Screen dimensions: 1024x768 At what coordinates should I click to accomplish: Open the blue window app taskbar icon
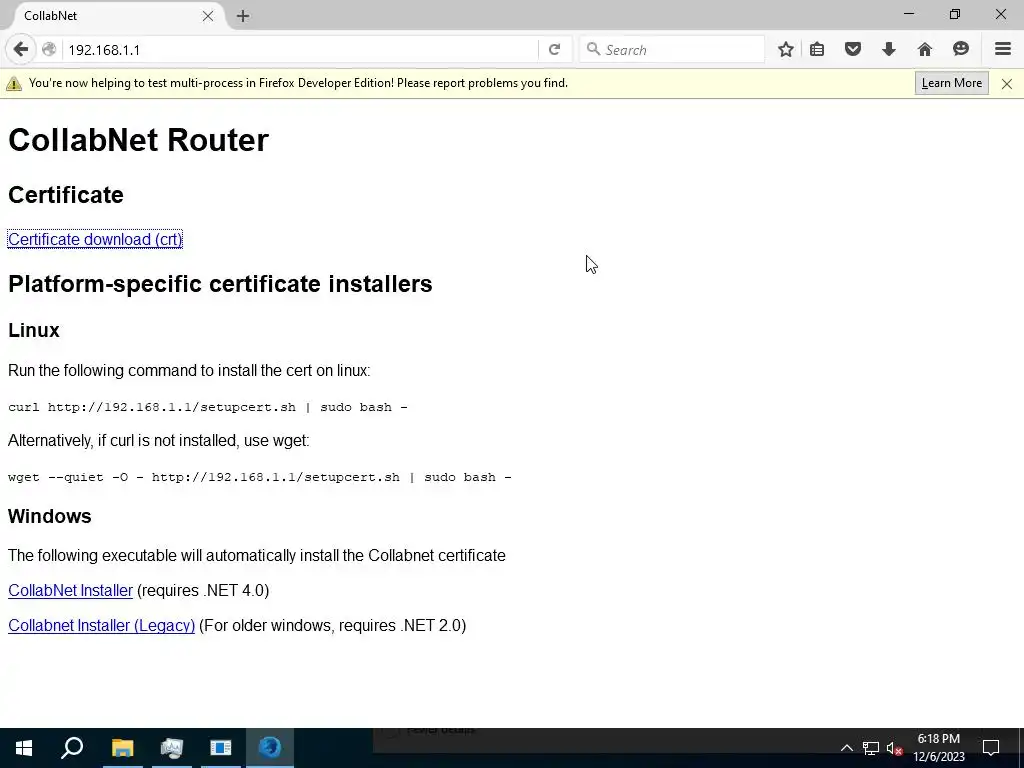click(x=221, y=748)
